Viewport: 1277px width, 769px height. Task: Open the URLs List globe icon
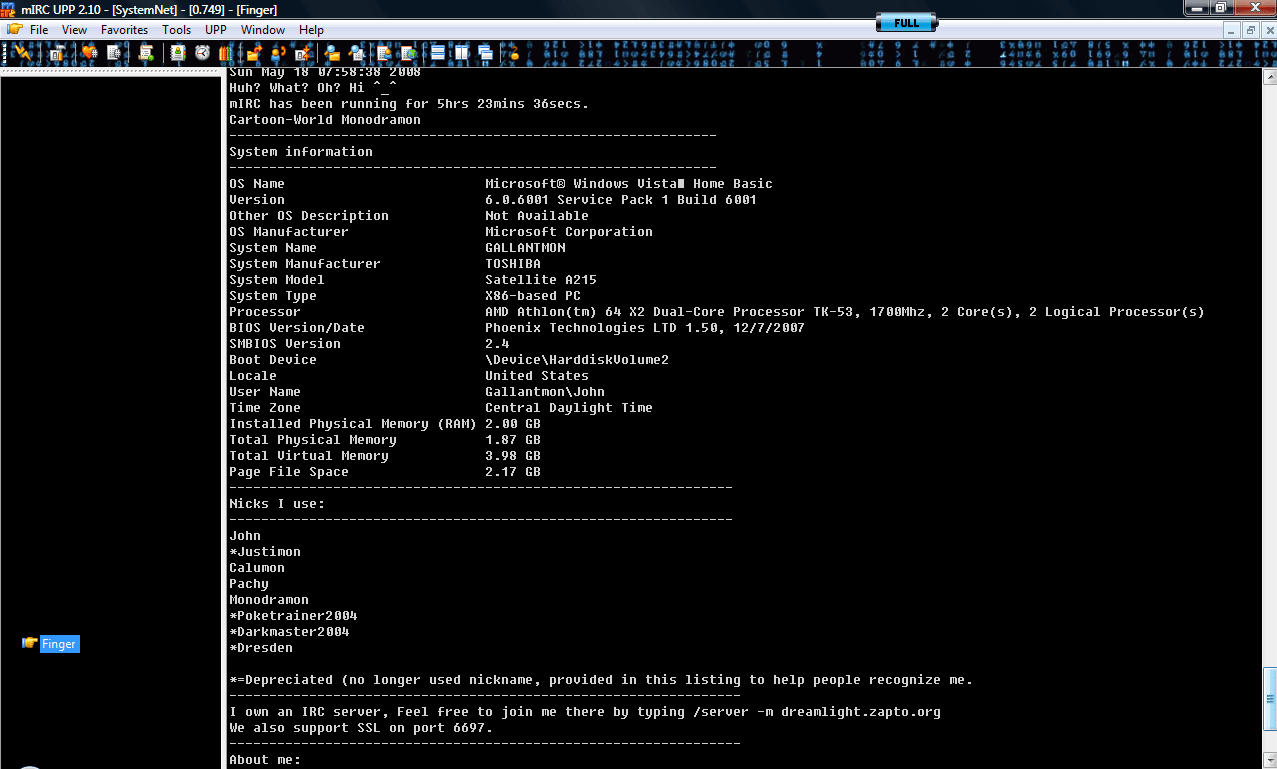(408, 53)
